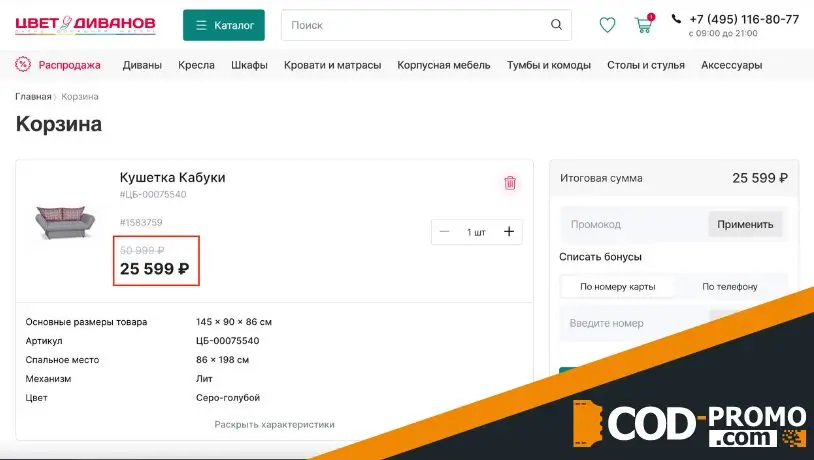The width and height of the screenshot is (814, 460).
Task: Call the number +7 (495) 116-80-77
Action: point(744,19)
